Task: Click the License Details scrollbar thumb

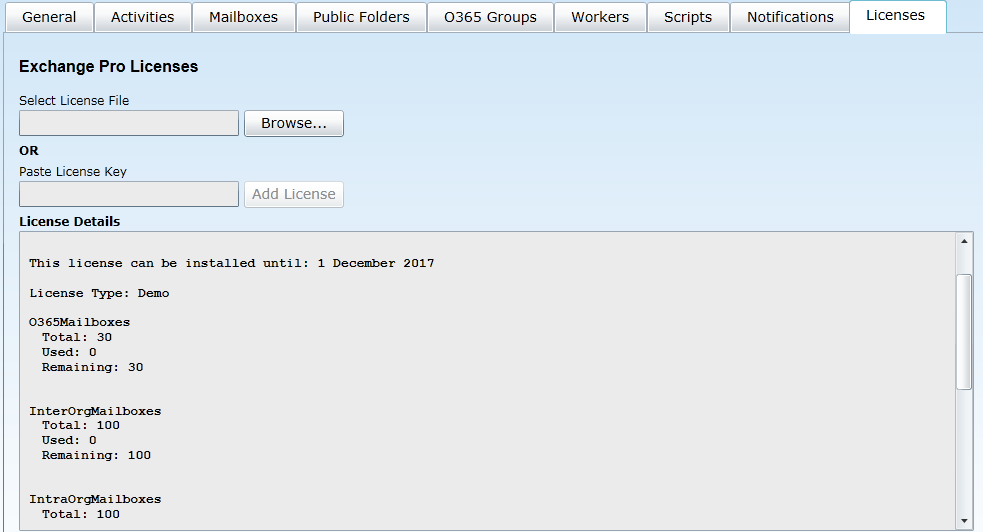Action: (964, 331)
